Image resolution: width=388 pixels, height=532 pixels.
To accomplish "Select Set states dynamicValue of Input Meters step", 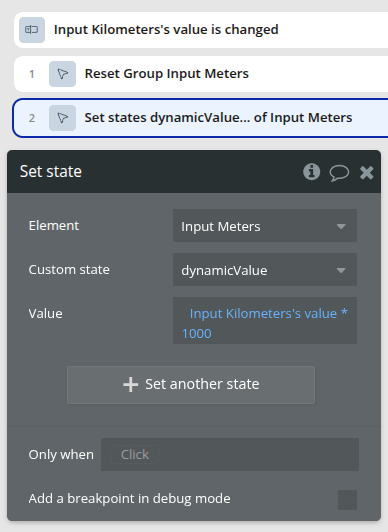I will [201, 118].
